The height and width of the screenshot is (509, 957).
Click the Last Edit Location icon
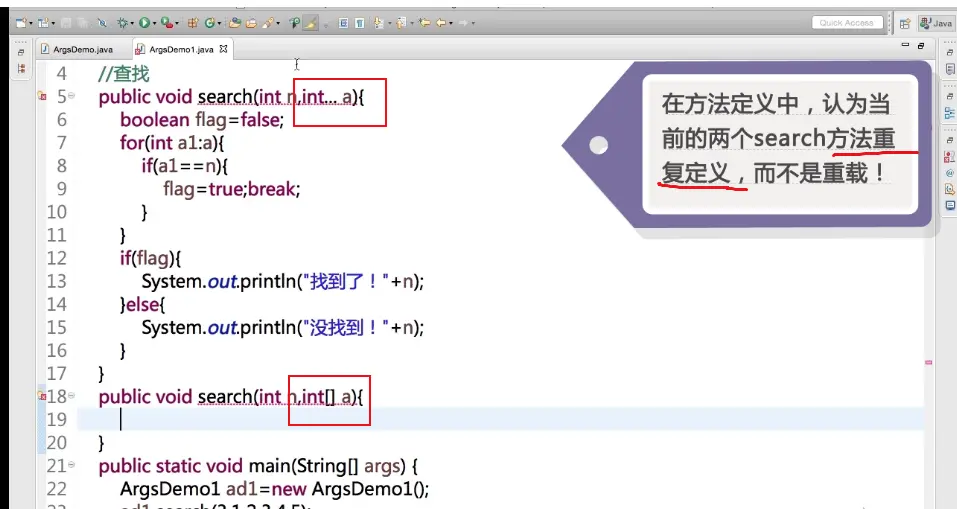(424, 23)
